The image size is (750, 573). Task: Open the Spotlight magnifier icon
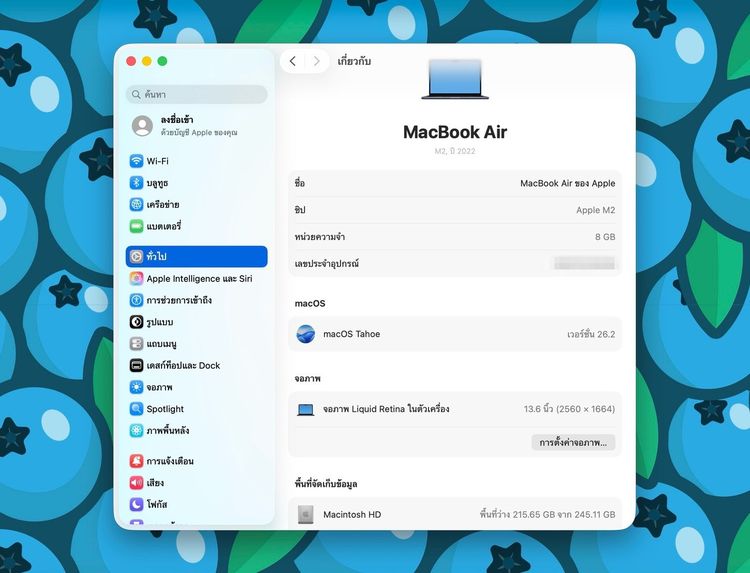point(136,408)
